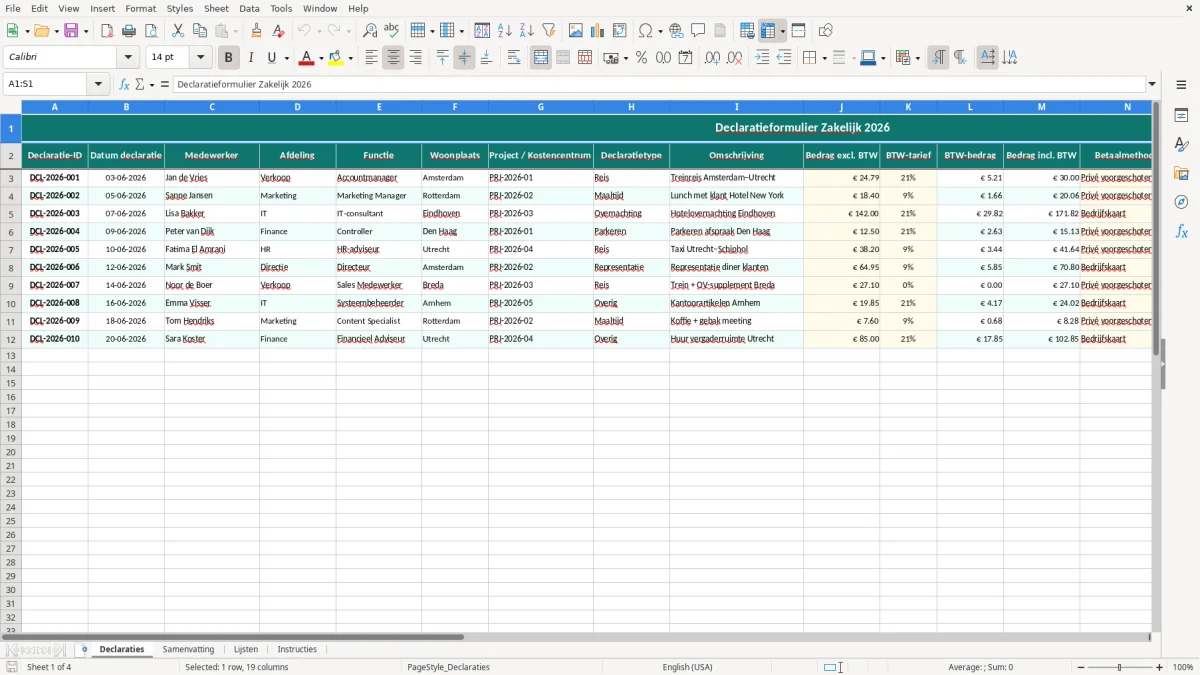Open the Format menu
1200x675 pixels.
click(141, 8)
